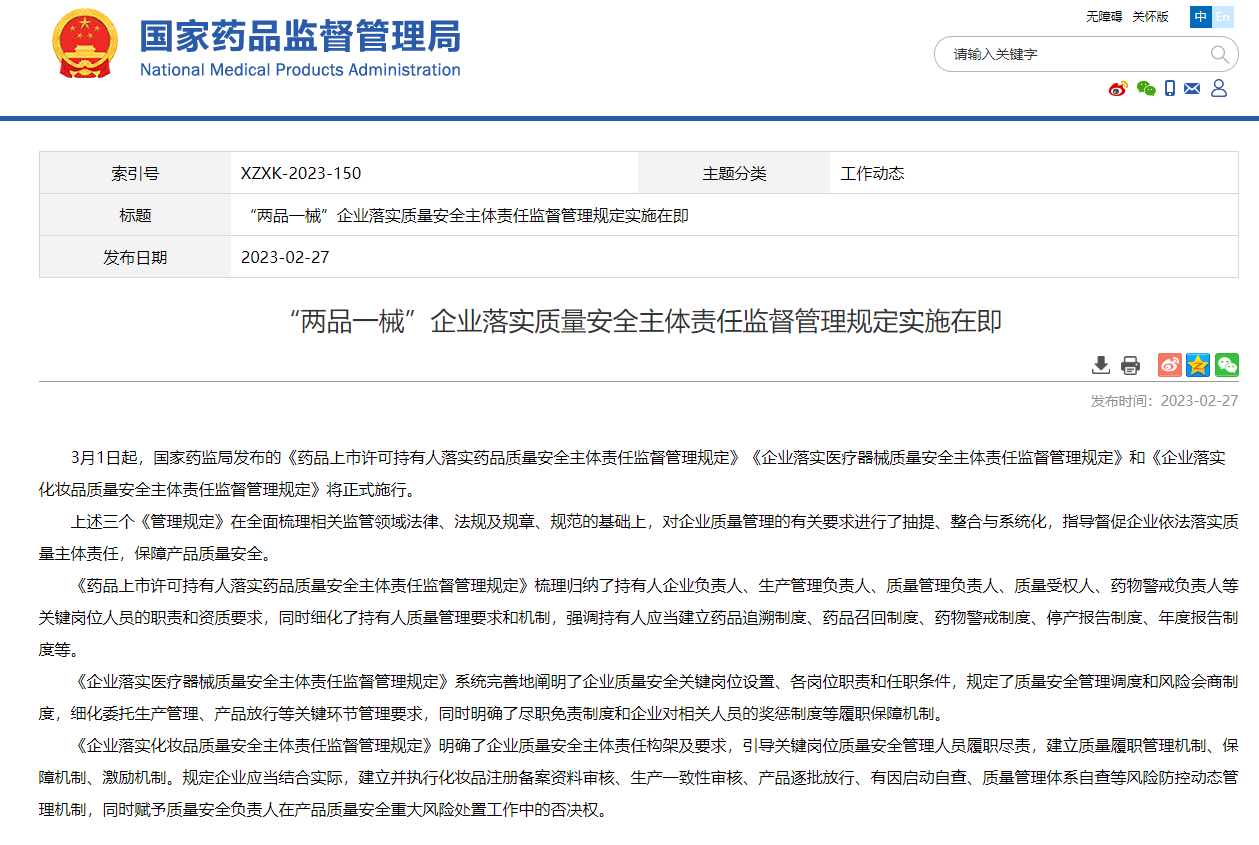The image size is (1259, 845).
Task: Open the mobile app icon in header
Action: point(1169,89)
